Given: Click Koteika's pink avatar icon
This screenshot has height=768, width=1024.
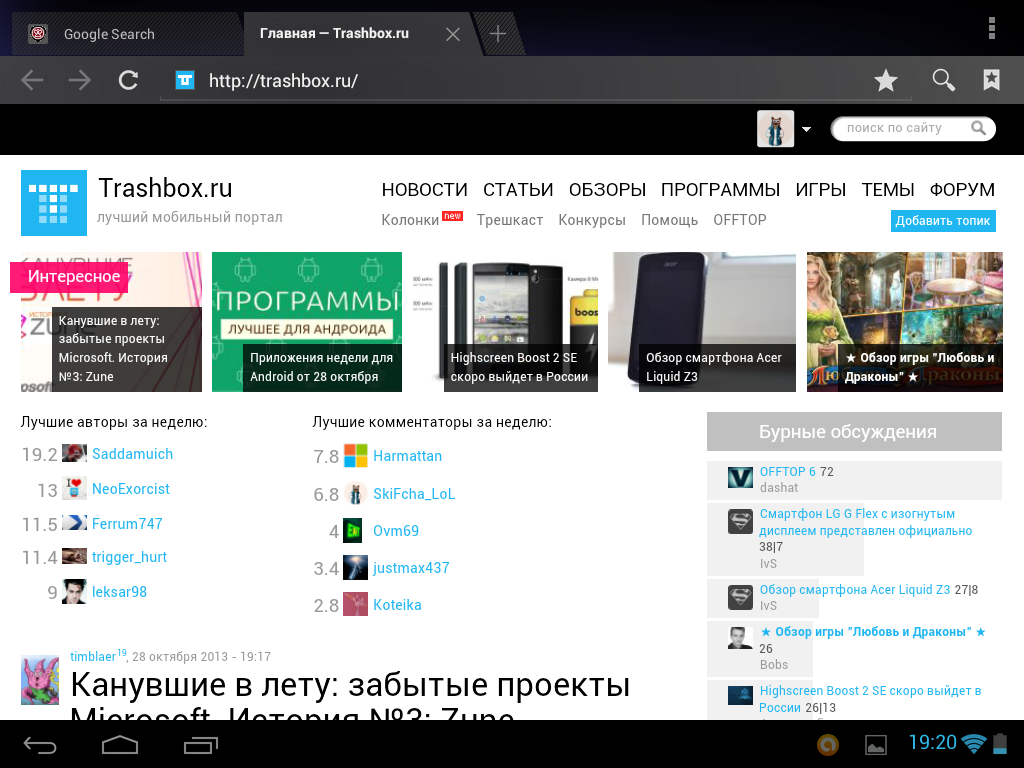Looking at the screenshot, I should click(x=355, y=604).
